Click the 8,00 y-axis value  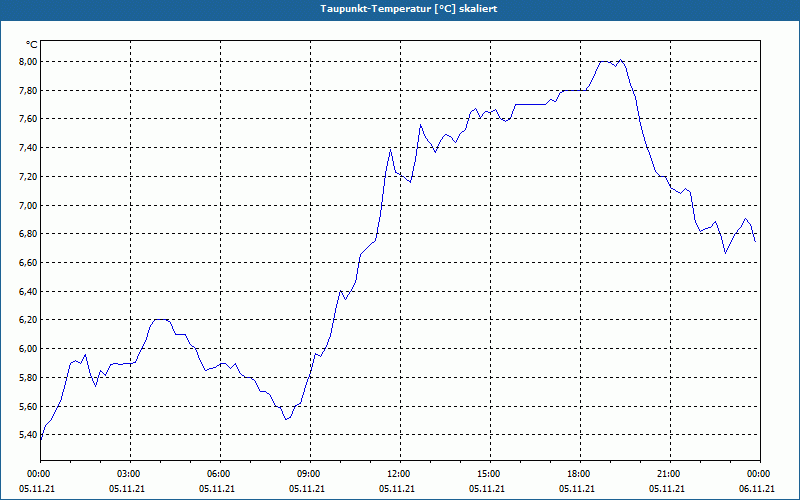click(x=28, y=62)
